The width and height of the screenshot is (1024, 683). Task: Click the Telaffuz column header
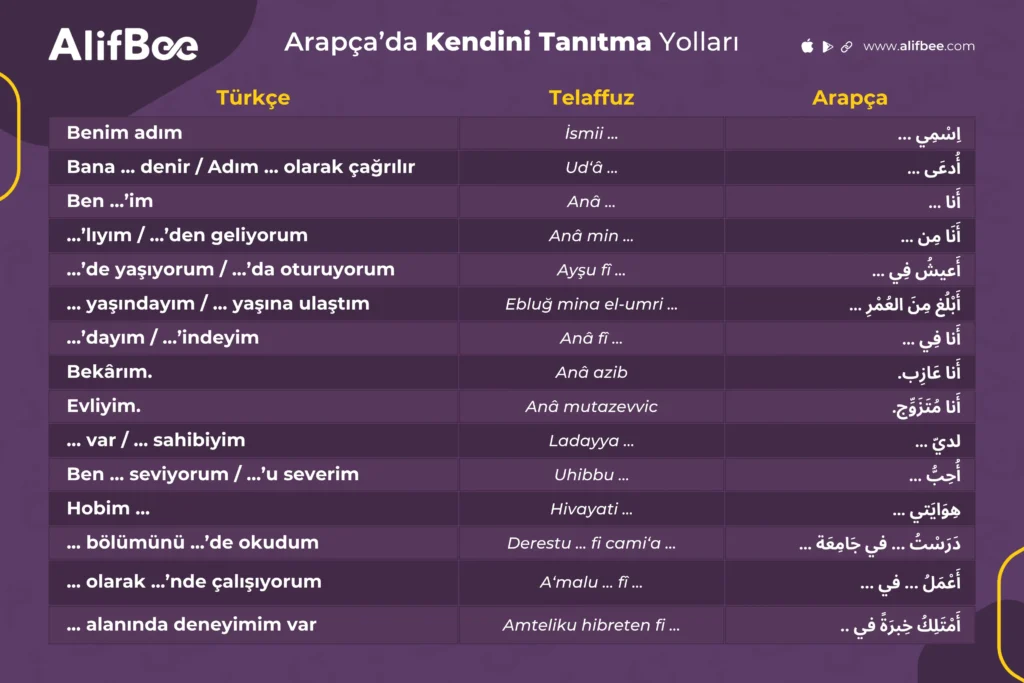pos(591,98)
